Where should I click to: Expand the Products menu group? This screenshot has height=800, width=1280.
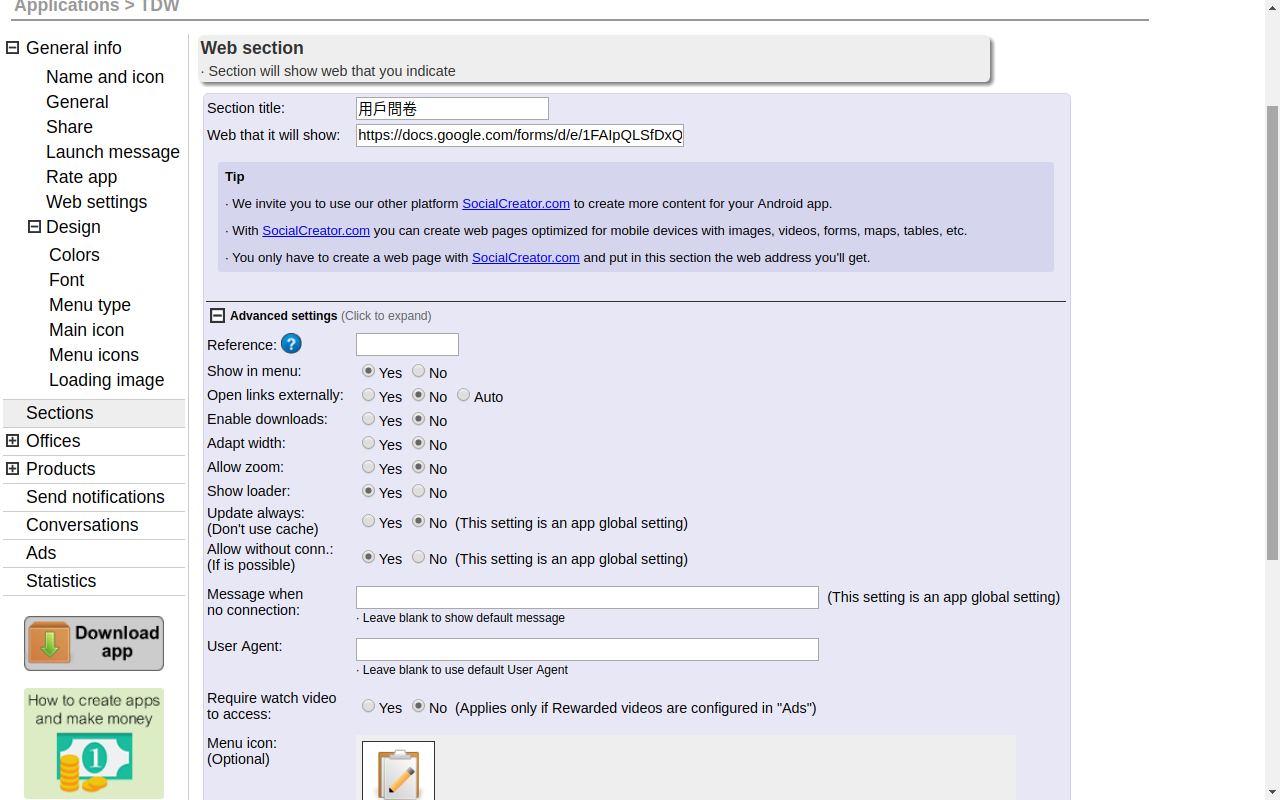(13, 469)
